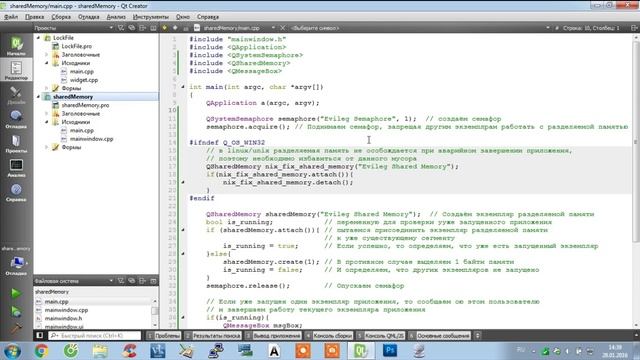The image size is (640, 360).
Task: Open the Design (Дизайн) mode
Action: 16,94
